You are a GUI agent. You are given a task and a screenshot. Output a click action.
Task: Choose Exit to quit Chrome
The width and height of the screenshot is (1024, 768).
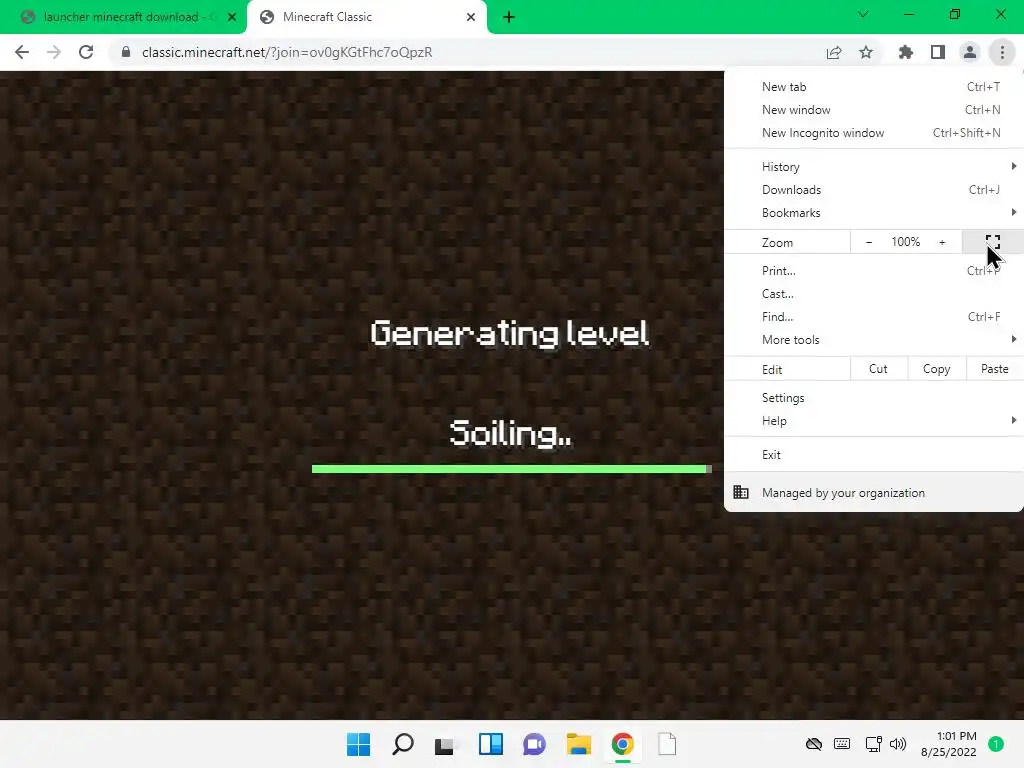coord(874,455)
